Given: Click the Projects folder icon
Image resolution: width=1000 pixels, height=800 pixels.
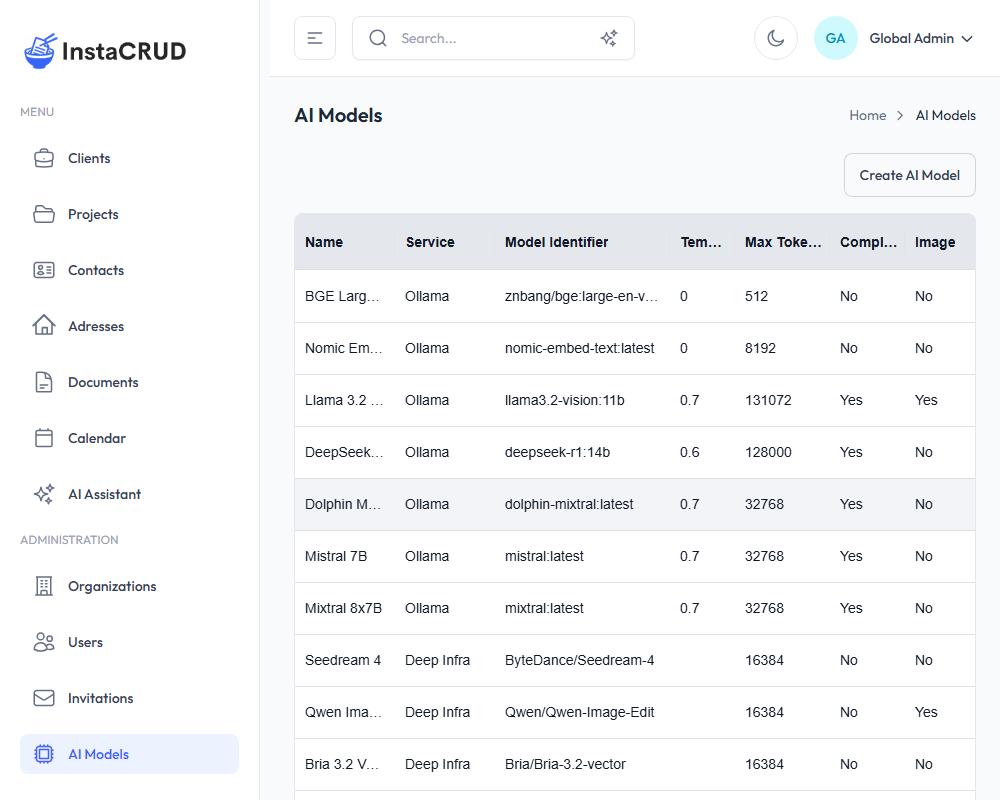Looking at the screenshot, I should (x=44, y=214).
